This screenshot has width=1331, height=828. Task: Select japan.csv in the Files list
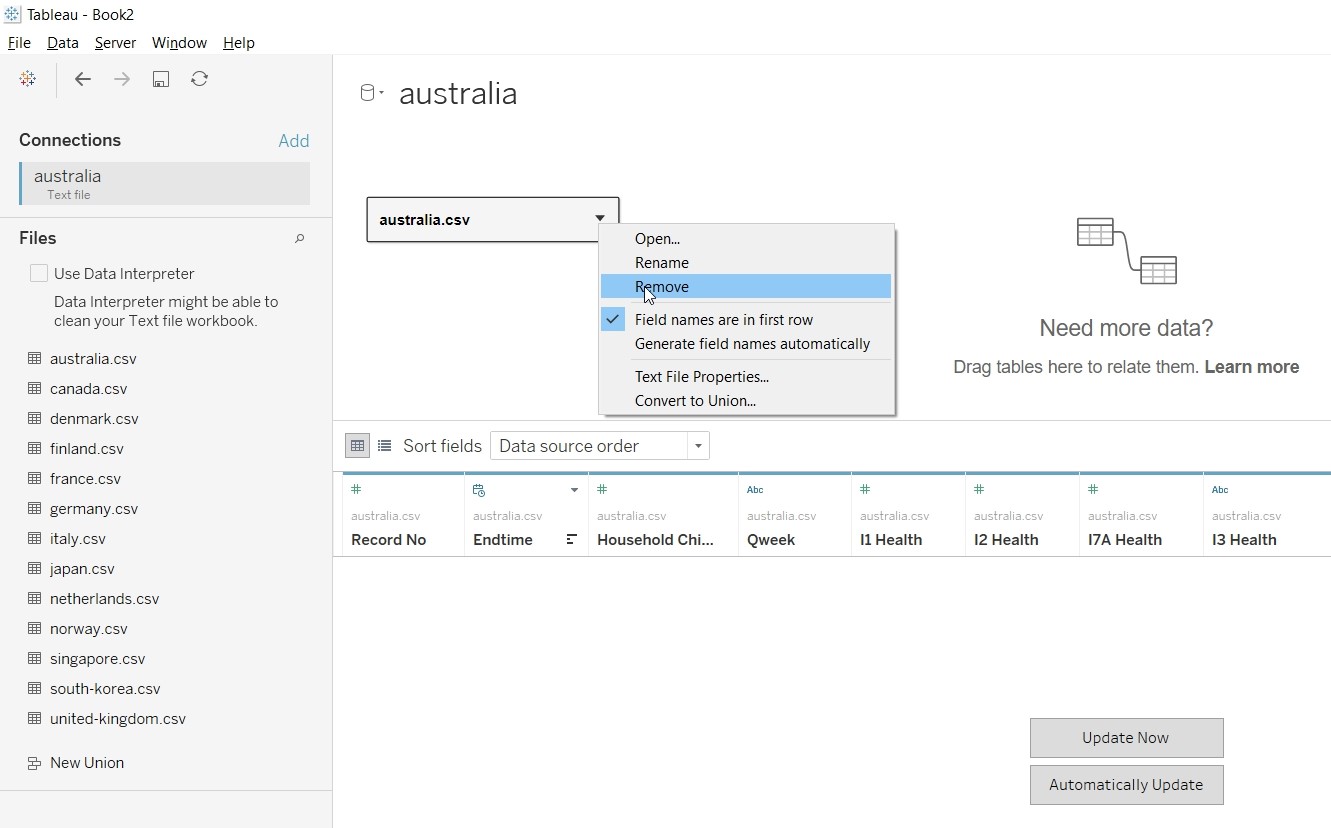82,569
